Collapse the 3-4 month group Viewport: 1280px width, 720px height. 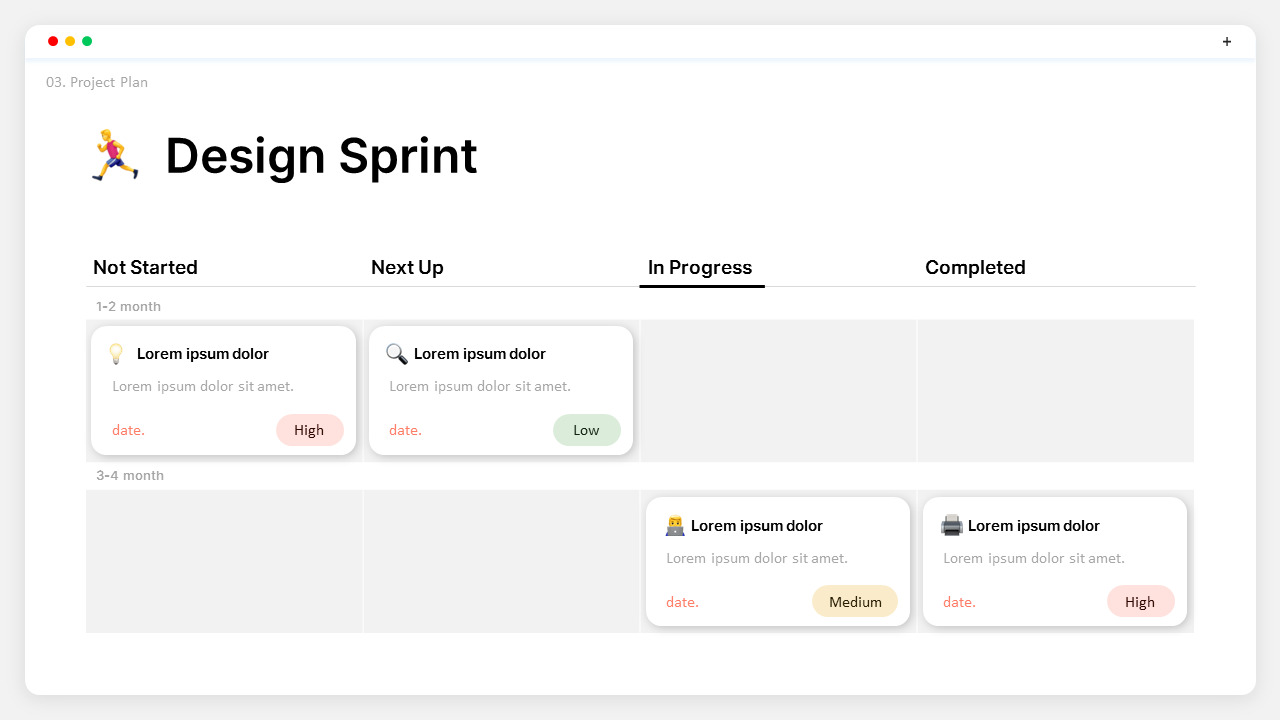click(x=129, y=475)
